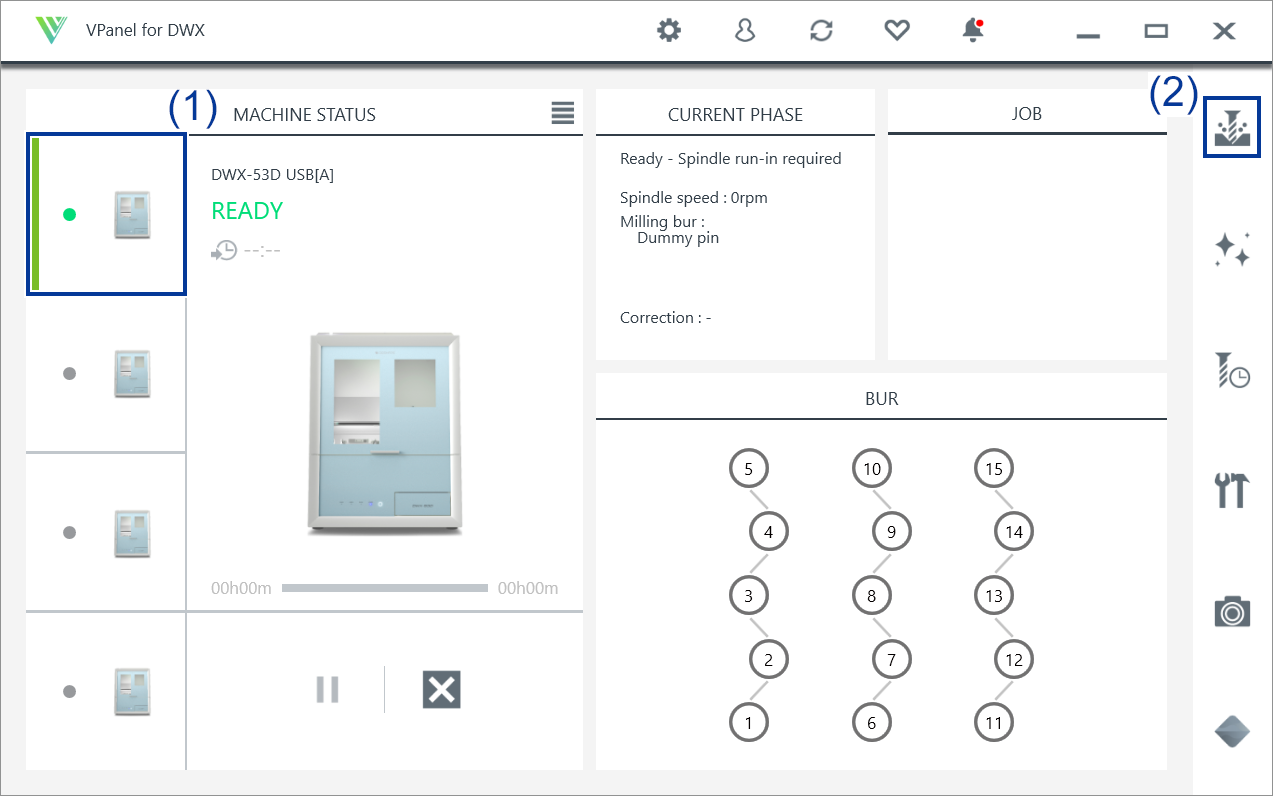
Task: Click the elapsed time 00h00m label
Action: click(241, 588)
